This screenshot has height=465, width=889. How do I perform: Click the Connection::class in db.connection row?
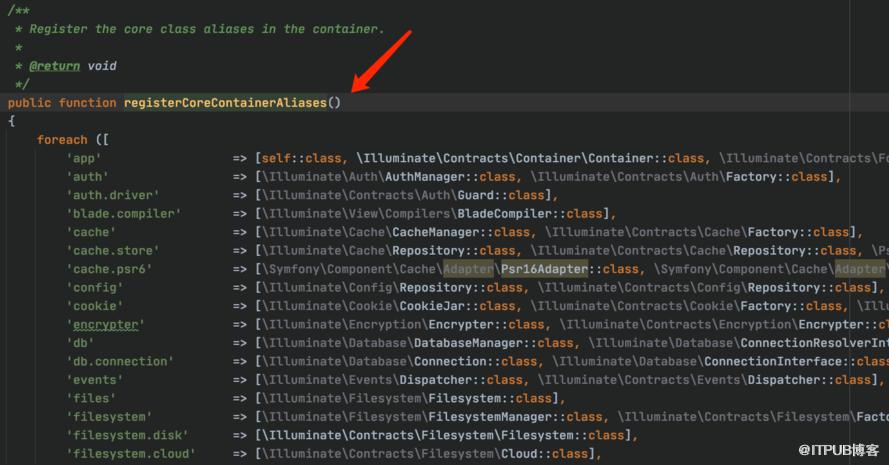click(476, 361)
